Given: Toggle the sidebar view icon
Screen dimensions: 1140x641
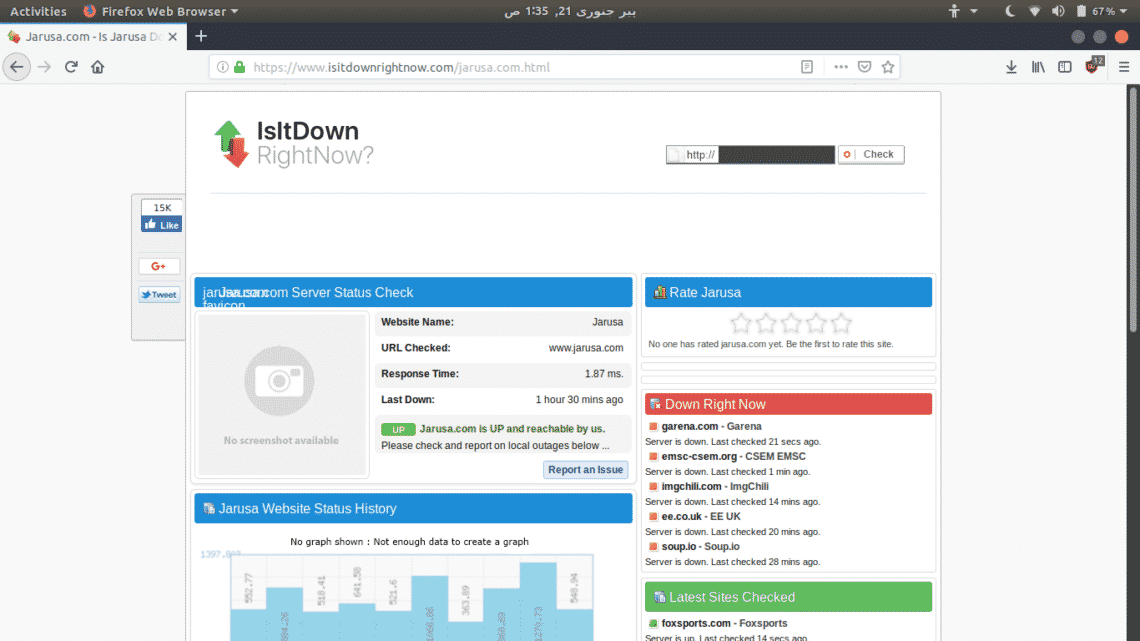Looking at the screenshot, I should [1064, 67].
